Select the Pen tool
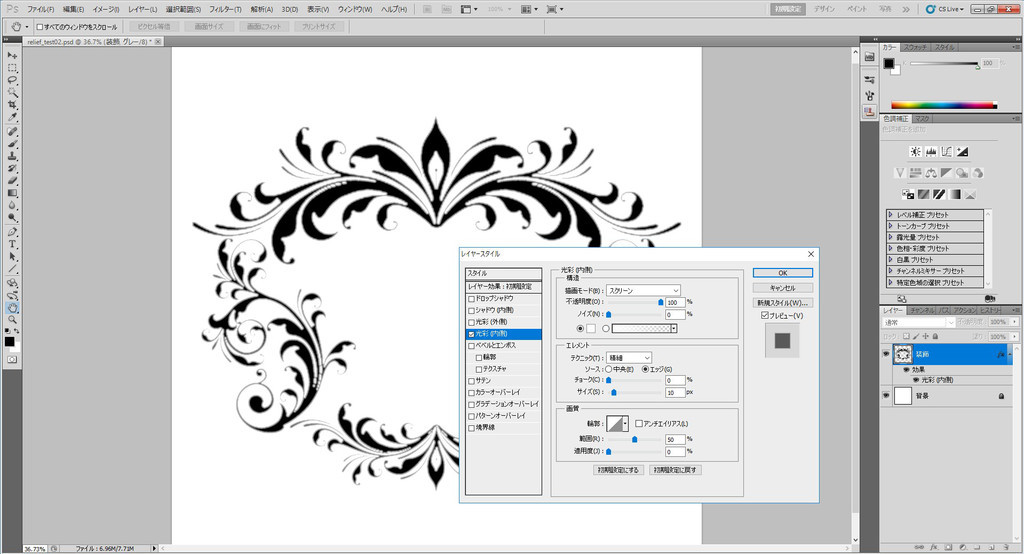Viewport: 1024px width, 554px height. point(12,232)
